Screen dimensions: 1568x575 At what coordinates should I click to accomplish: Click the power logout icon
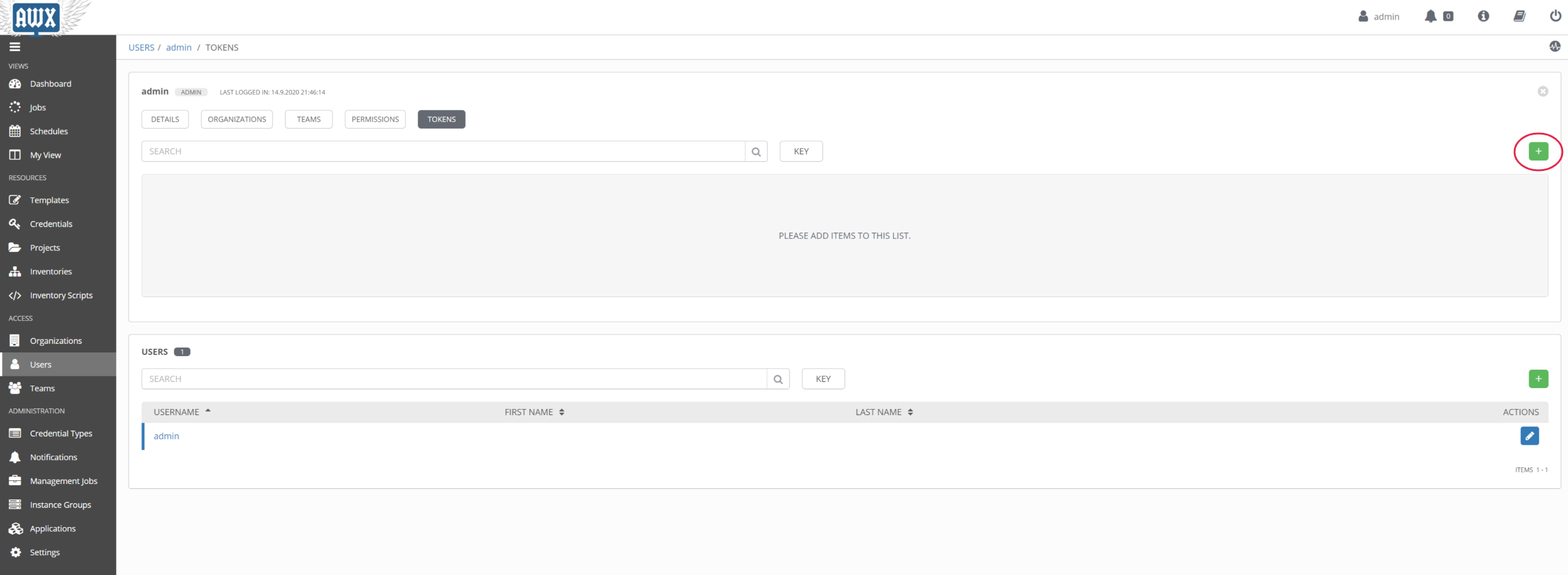point(1555,17)
